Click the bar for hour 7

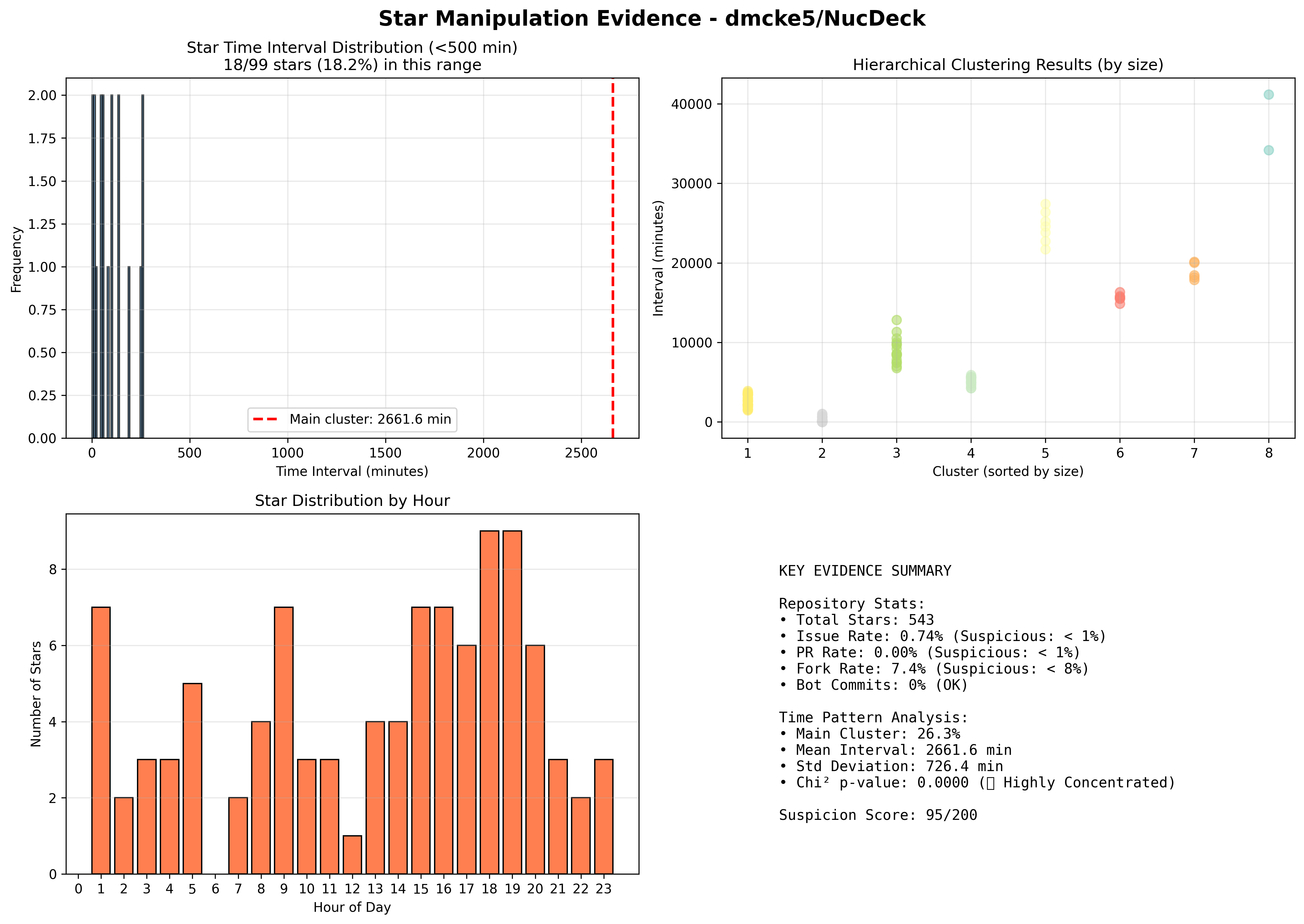click(238, 836)
